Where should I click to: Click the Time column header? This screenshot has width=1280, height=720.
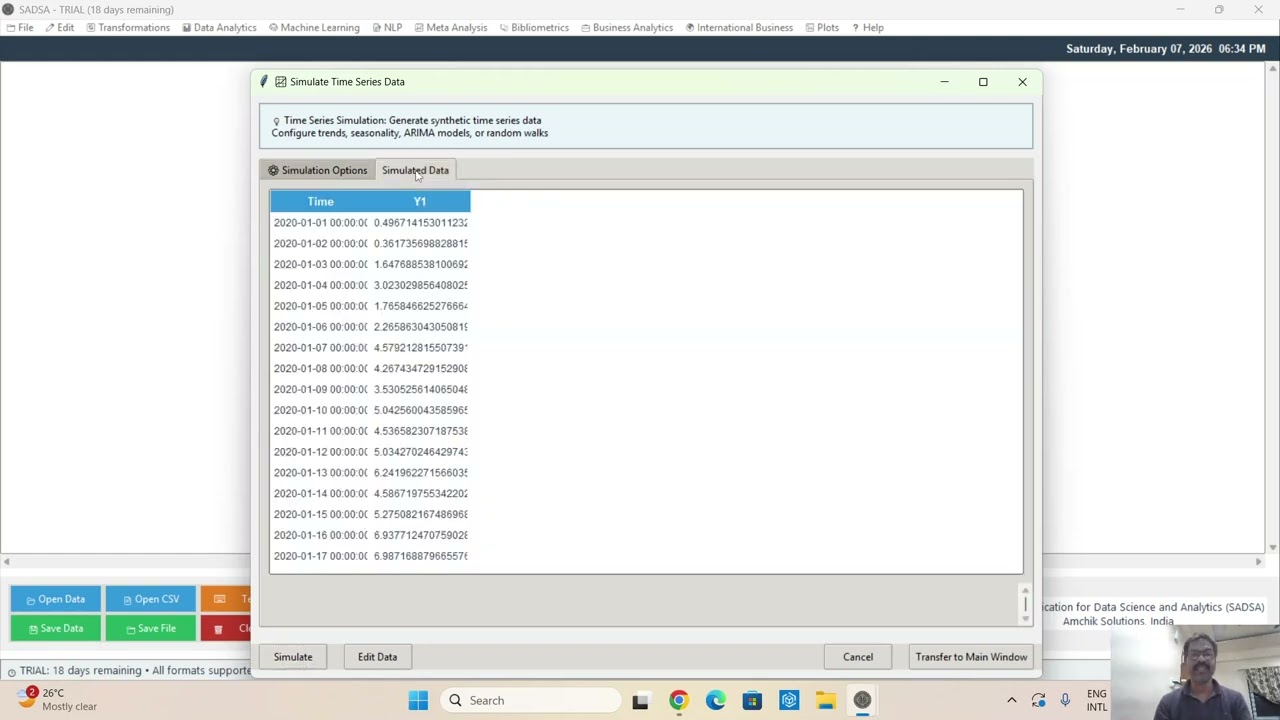(320, 201)
